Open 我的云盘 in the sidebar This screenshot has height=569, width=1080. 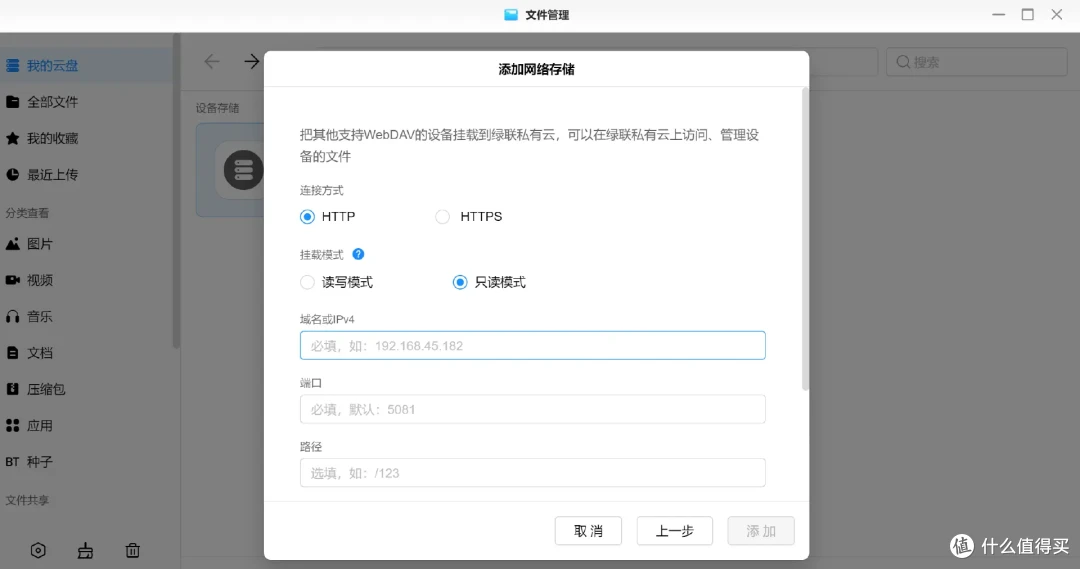tap(86, 65)
